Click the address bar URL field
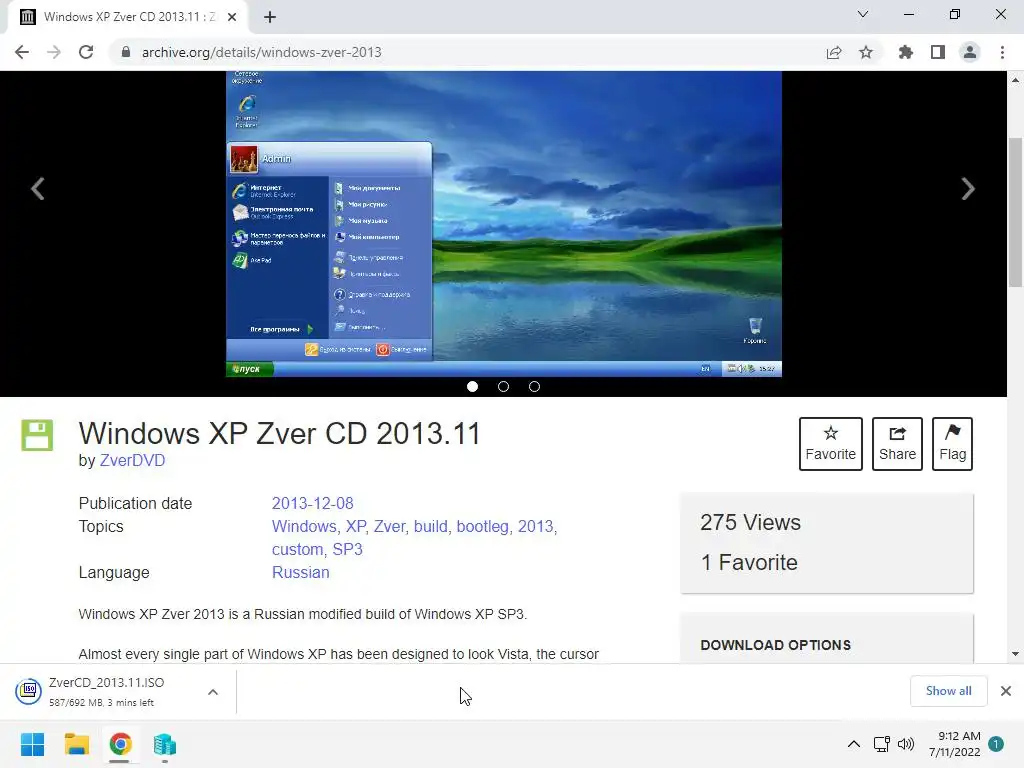The width and height of the screenshot is (1024, 768). coord(470,52)
